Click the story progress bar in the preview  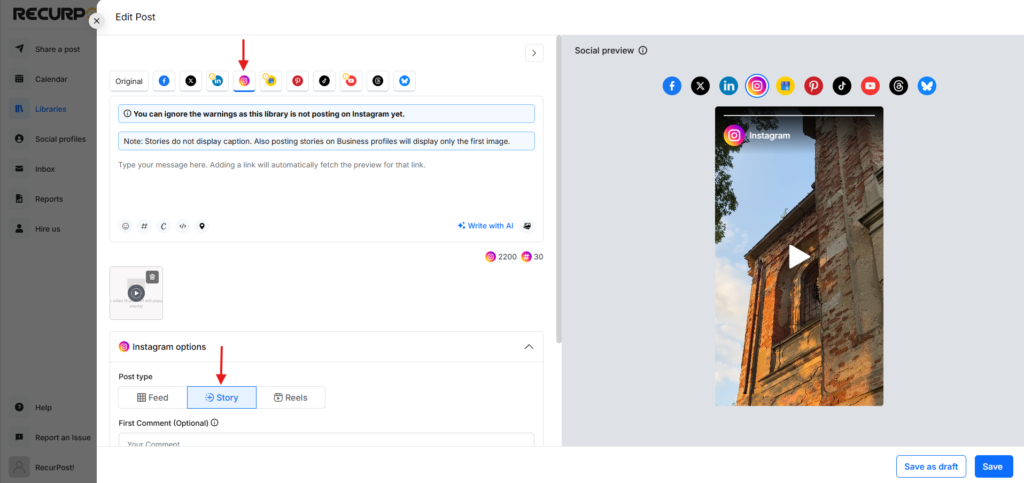pos(799,116)
